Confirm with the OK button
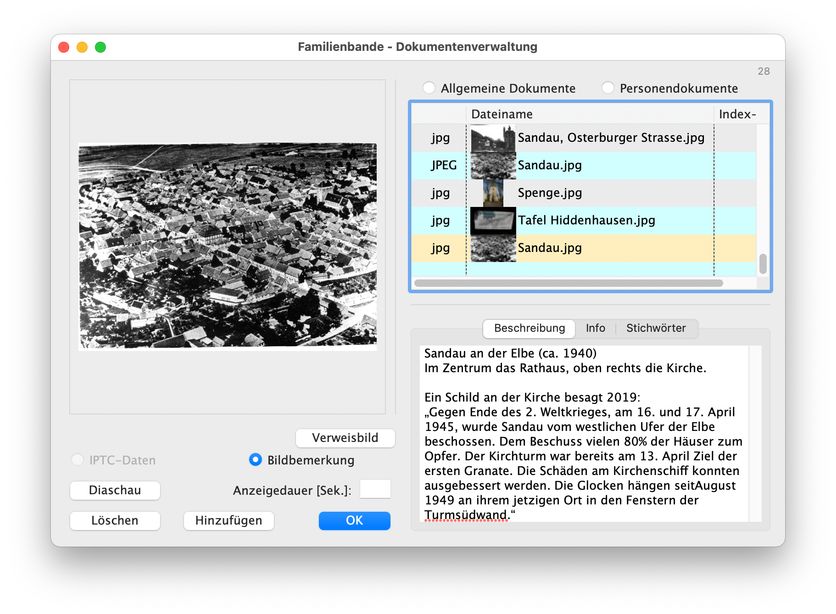The width and height of the screenshot is (836, 614). coord(354,521)
